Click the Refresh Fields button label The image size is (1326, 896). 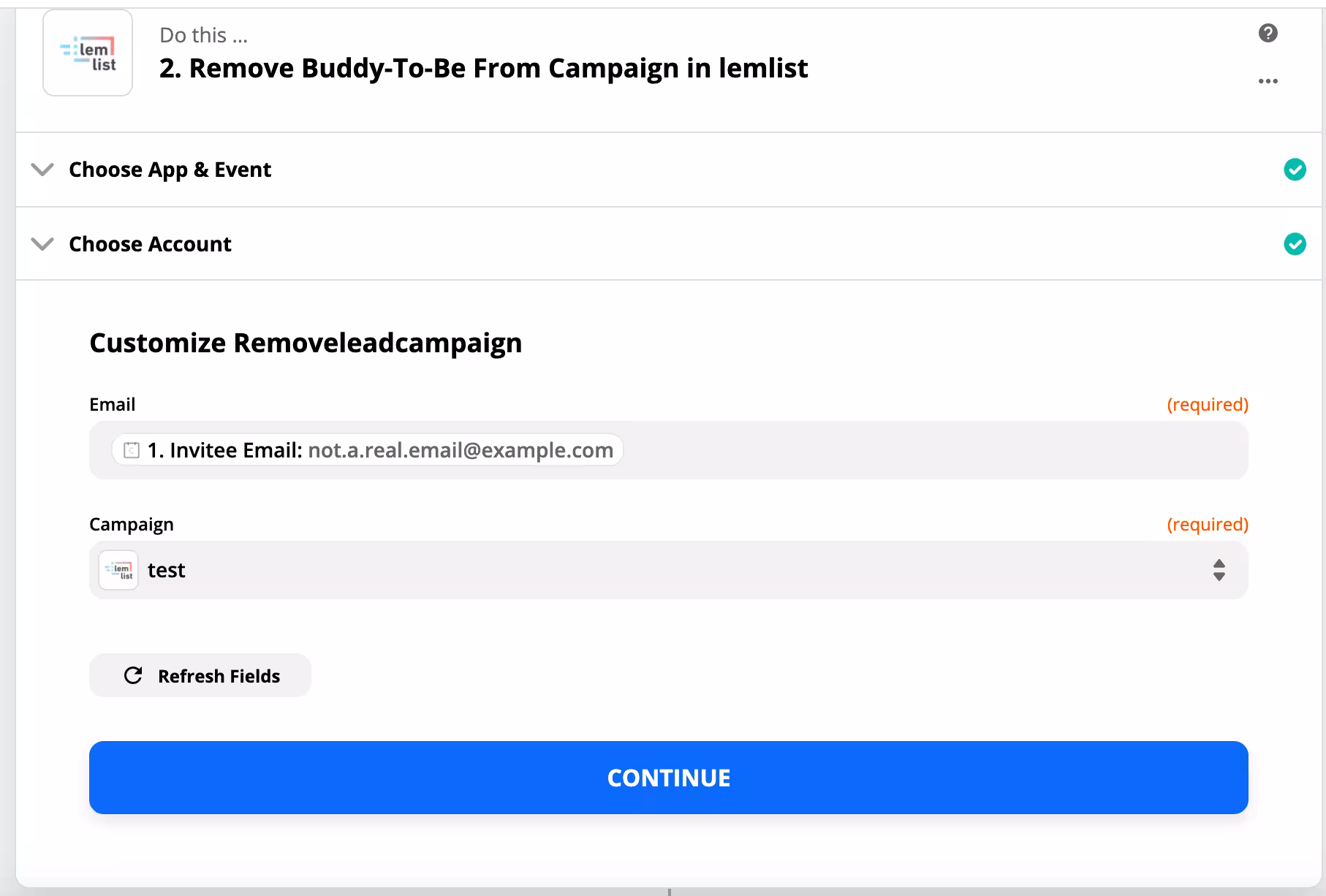point(219,676)
